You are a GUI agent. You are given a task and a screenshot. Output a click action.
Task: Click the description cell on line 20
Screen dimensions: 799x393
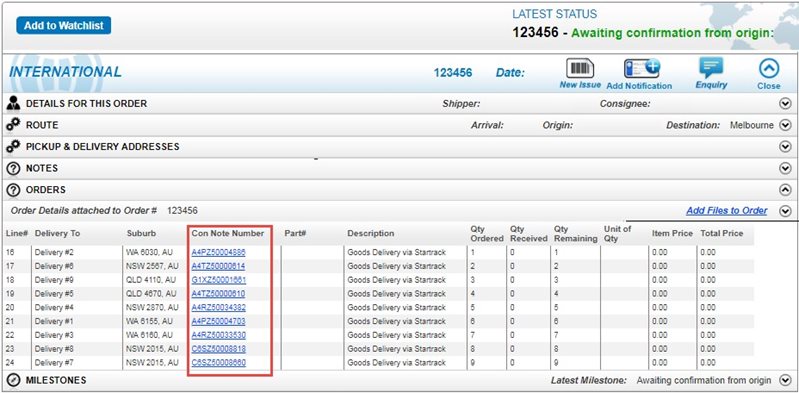pos(396,307)
